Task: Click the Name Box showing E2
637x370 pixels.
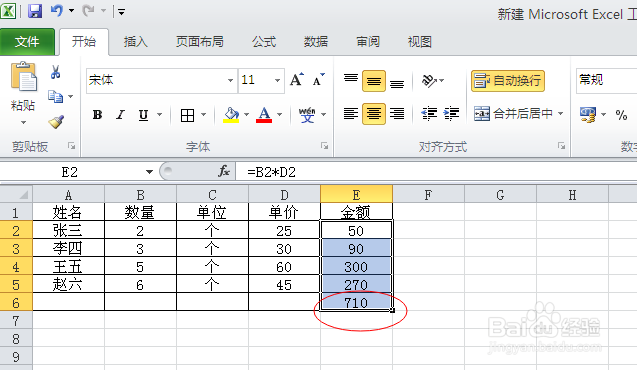Action: pos(69,172)
